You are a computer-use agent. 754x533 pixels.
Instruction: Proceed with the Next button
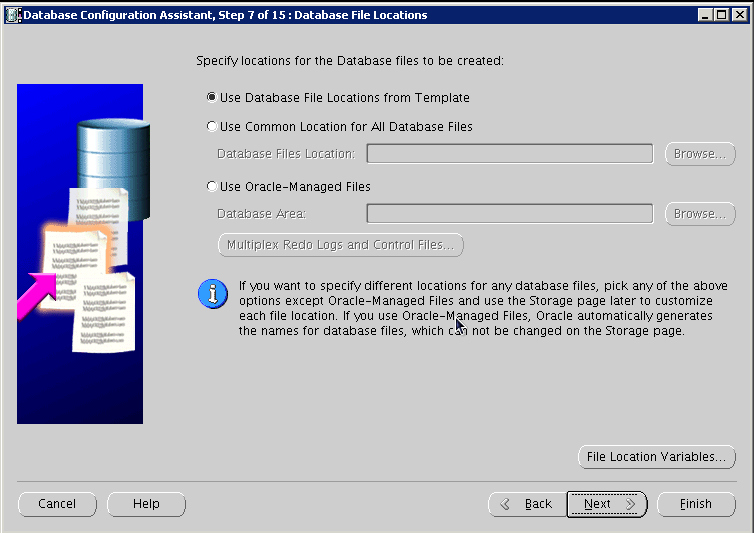coord(607,504)
